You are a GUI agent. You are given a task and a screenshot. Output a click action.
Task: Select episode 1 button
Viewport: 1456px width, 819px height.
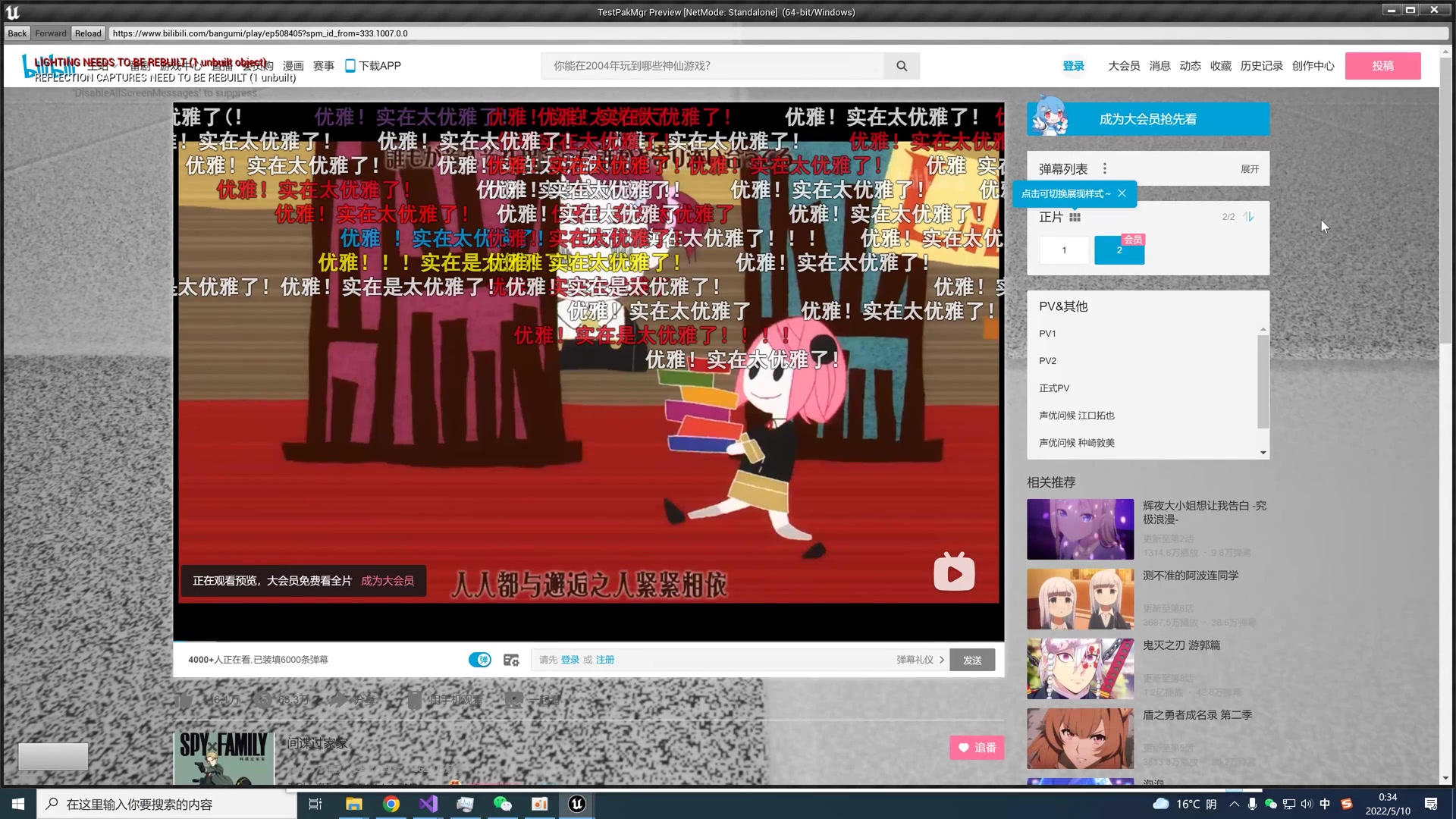click(1064, 250)
